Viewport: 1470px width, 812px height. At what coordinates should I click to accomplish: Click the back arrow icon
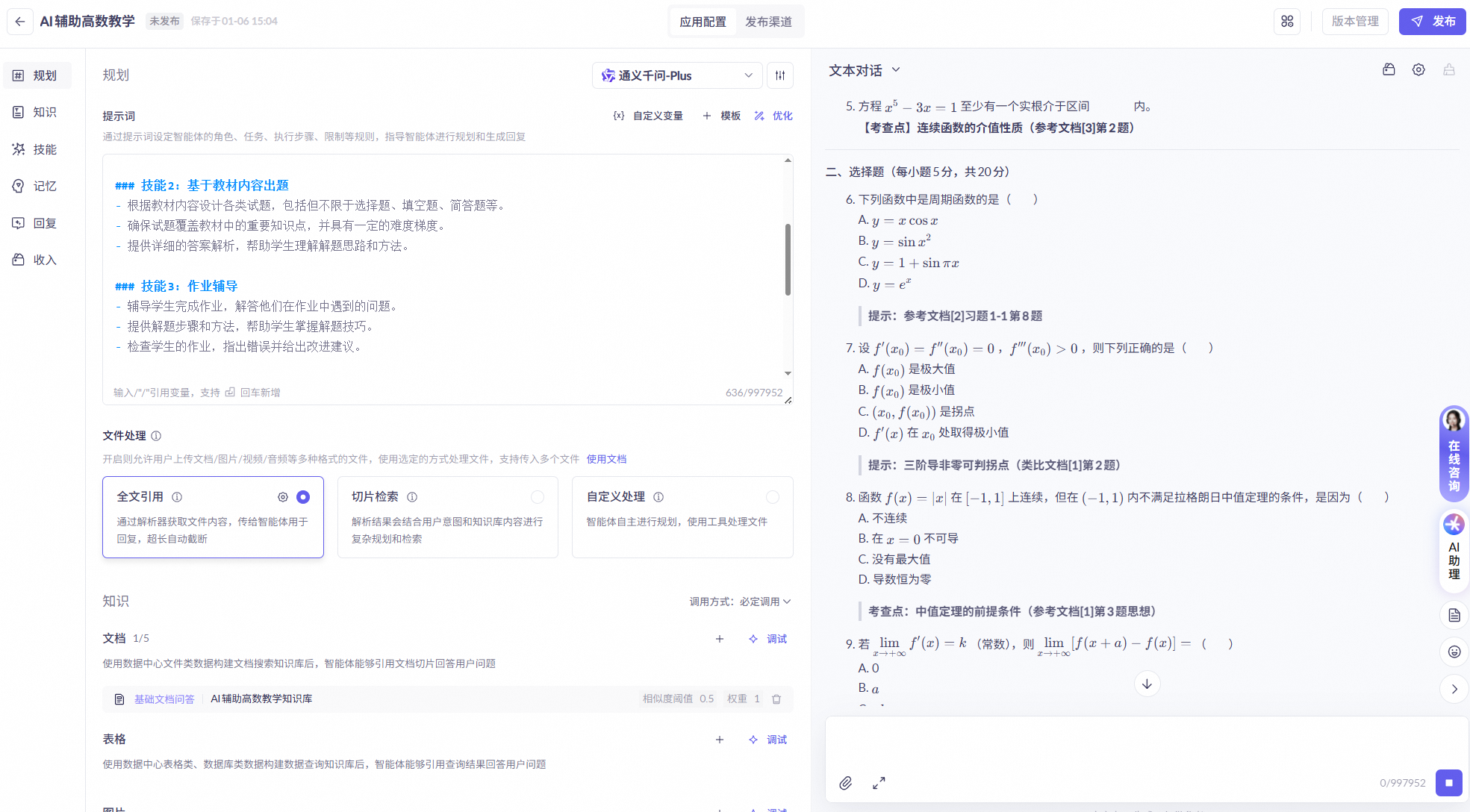click(x=20, y=22)
